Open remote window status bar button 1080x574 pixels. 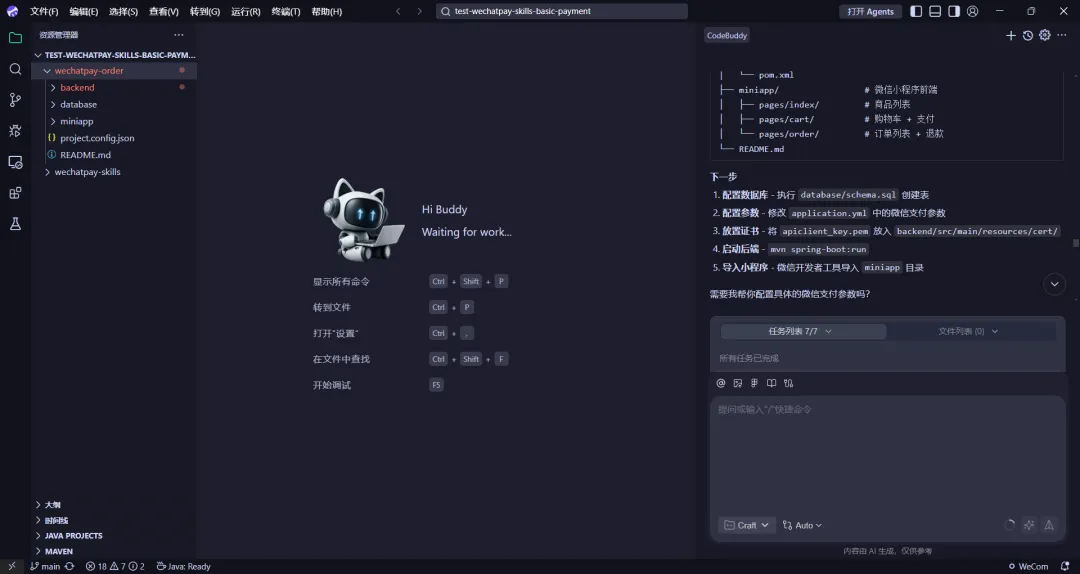pos(12,566)
